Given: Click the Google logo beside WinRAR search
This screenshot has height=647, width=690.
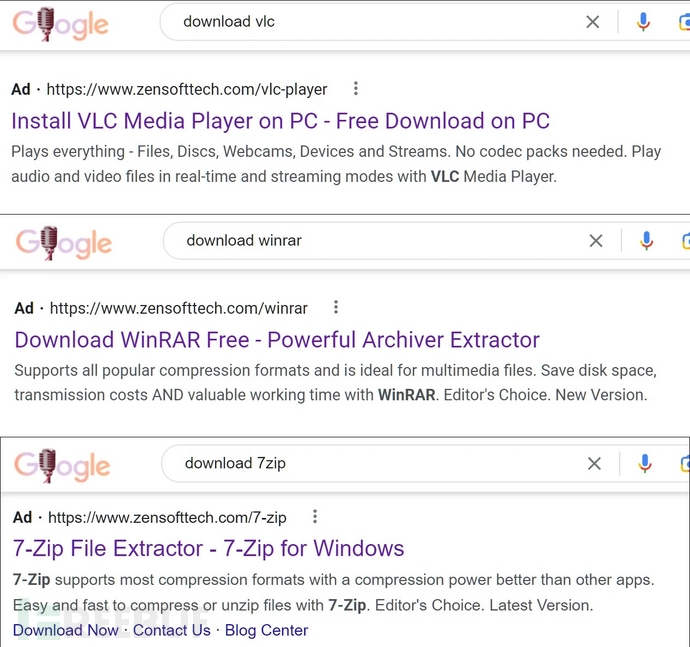Looking at the screenshot, I should coord(64,242).
